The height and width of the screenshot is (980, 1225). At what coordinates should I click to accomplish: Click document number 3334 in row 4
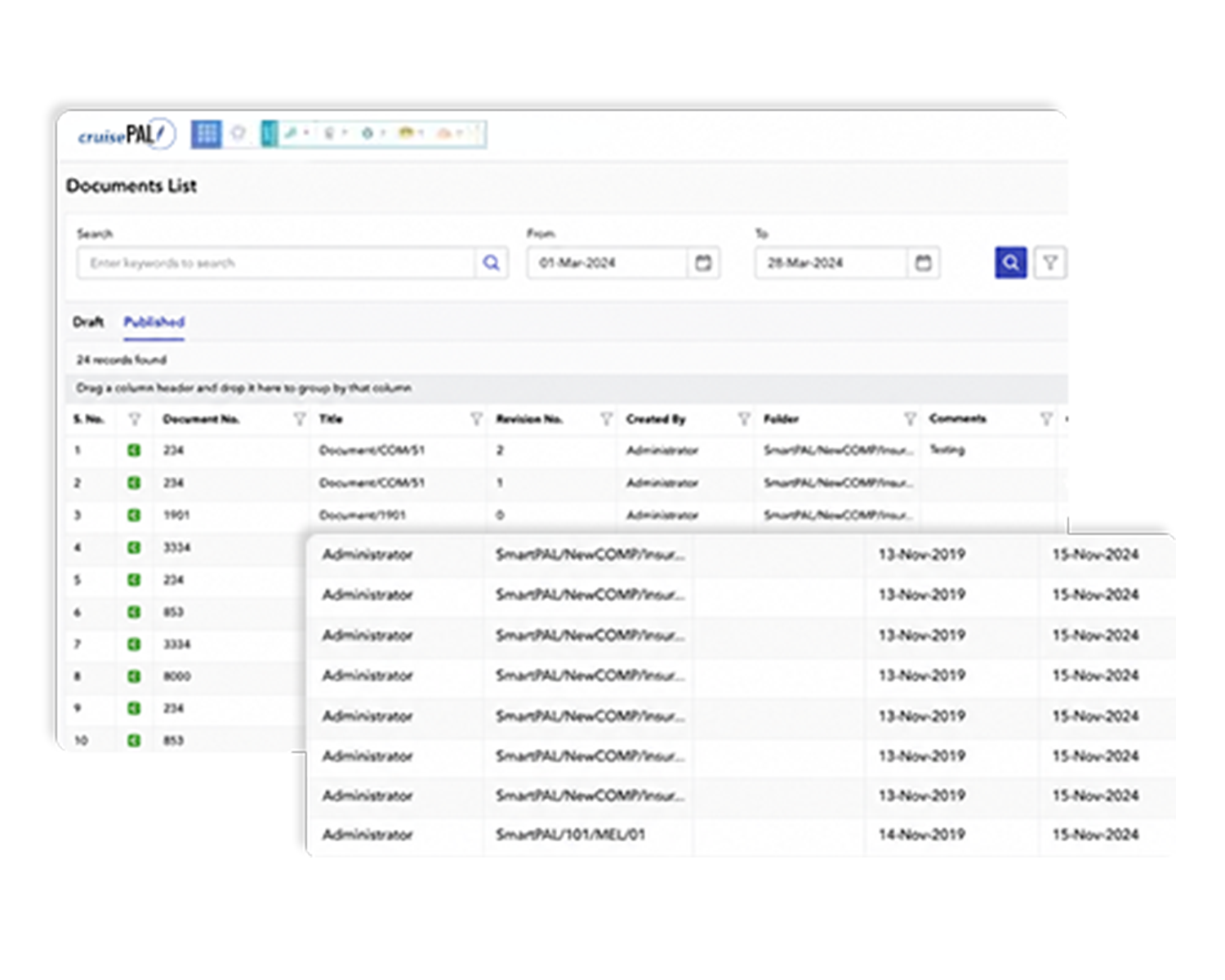point(176,547)
